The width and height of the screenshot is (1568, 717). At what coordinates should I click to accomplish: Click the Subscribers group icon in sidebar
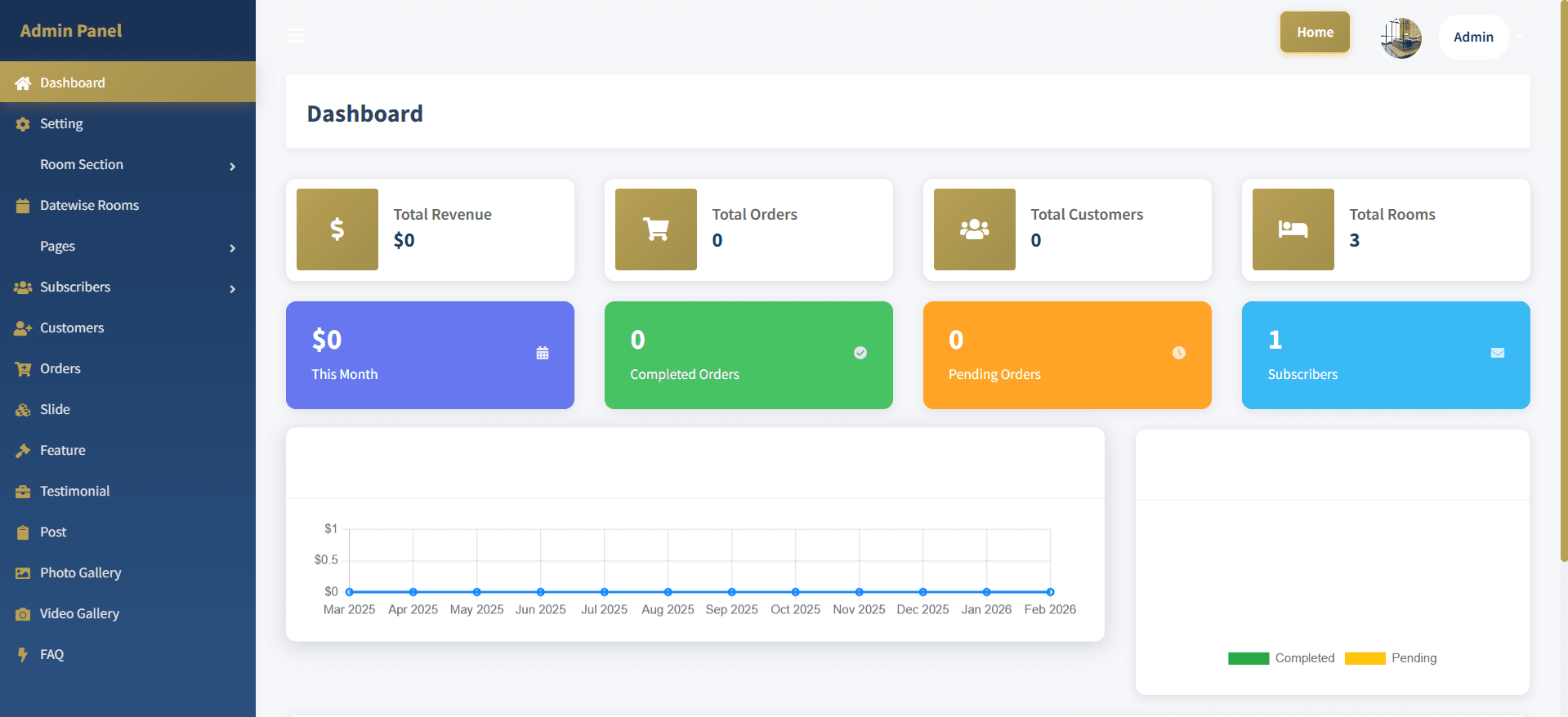(x=23, y=287)
